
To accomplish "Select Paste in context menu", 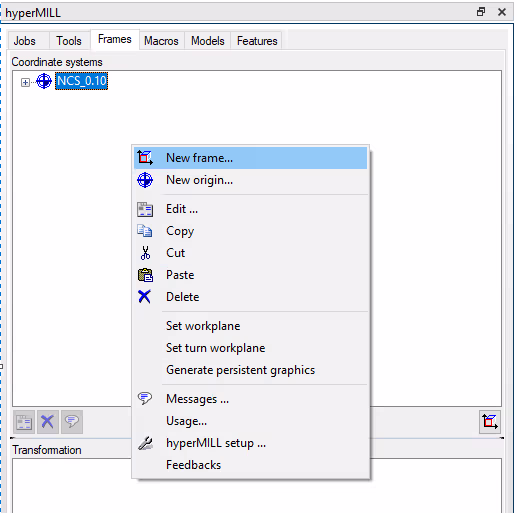I will pyautogui.click(x=250, y=275).
